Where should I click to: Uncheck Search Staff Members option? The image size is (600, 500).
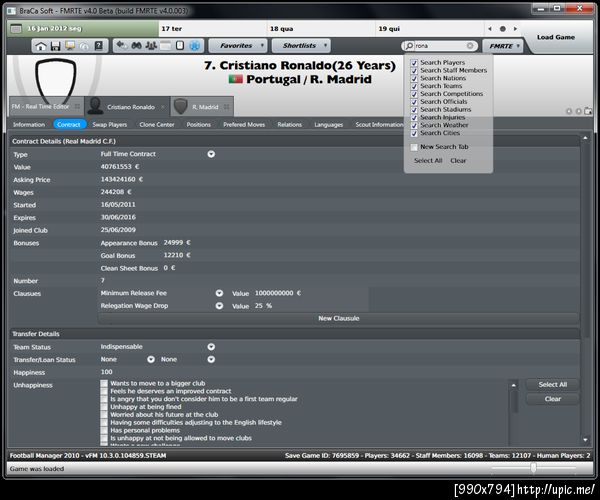pyautogui.click(x=414, y=71)
